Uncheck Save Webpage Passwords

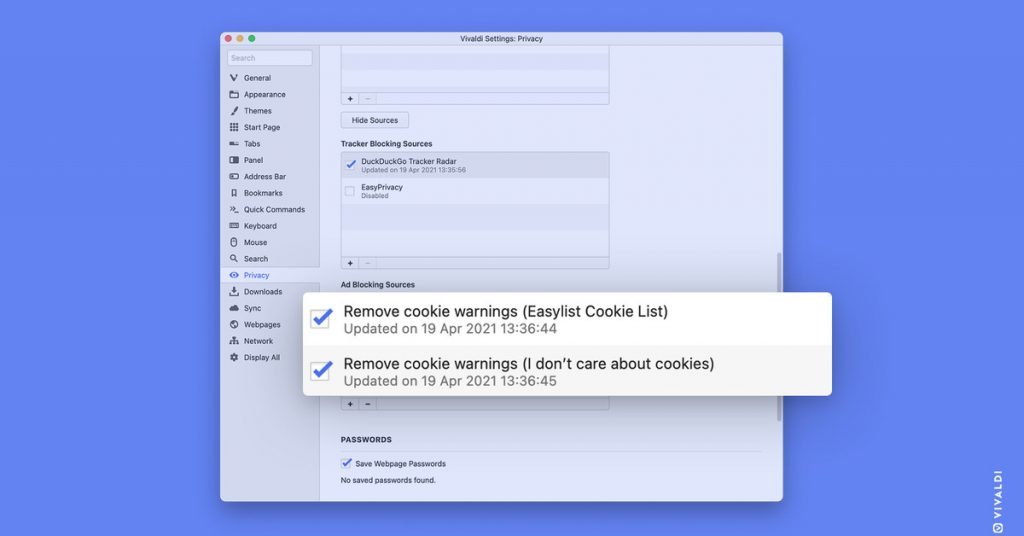346,463
